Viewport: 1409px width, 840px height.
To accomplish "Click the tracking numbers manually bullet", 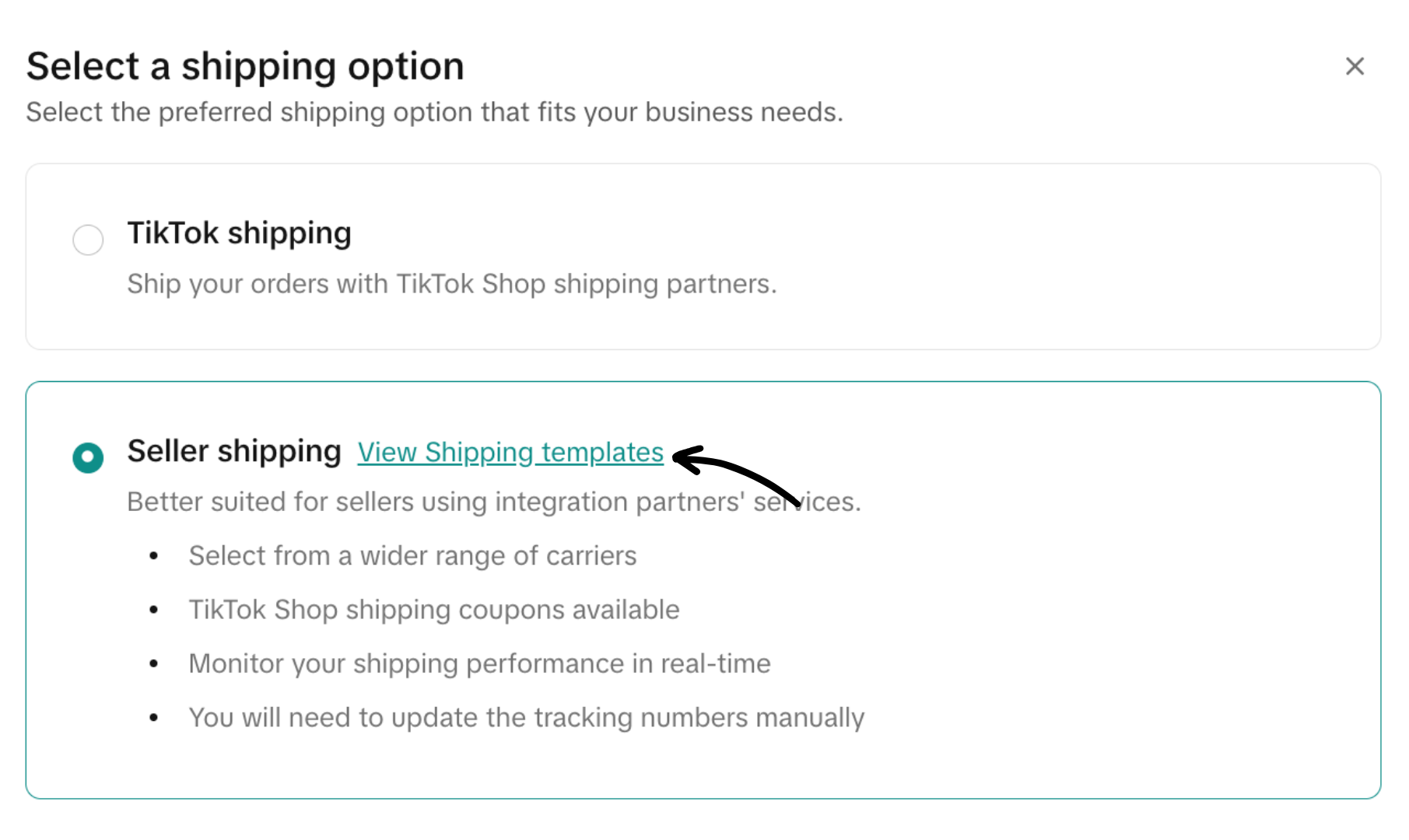I will point(527,717).
